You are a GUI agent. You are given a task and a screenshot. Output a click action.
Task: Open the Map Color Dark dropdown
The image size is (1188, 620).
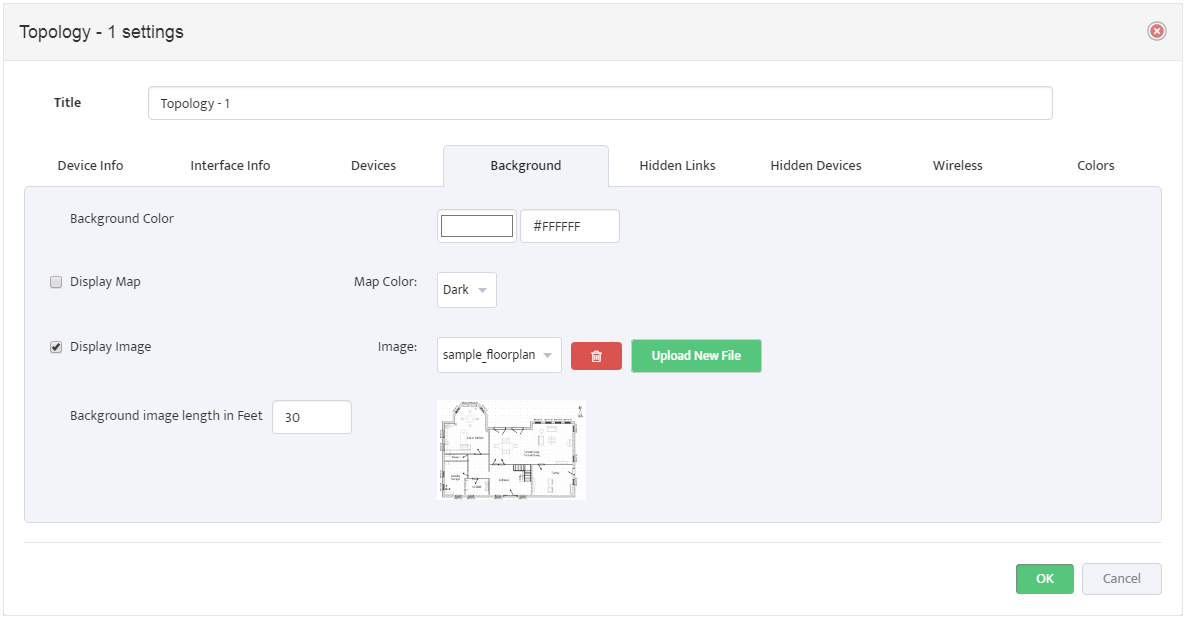[x=467, y=290]
